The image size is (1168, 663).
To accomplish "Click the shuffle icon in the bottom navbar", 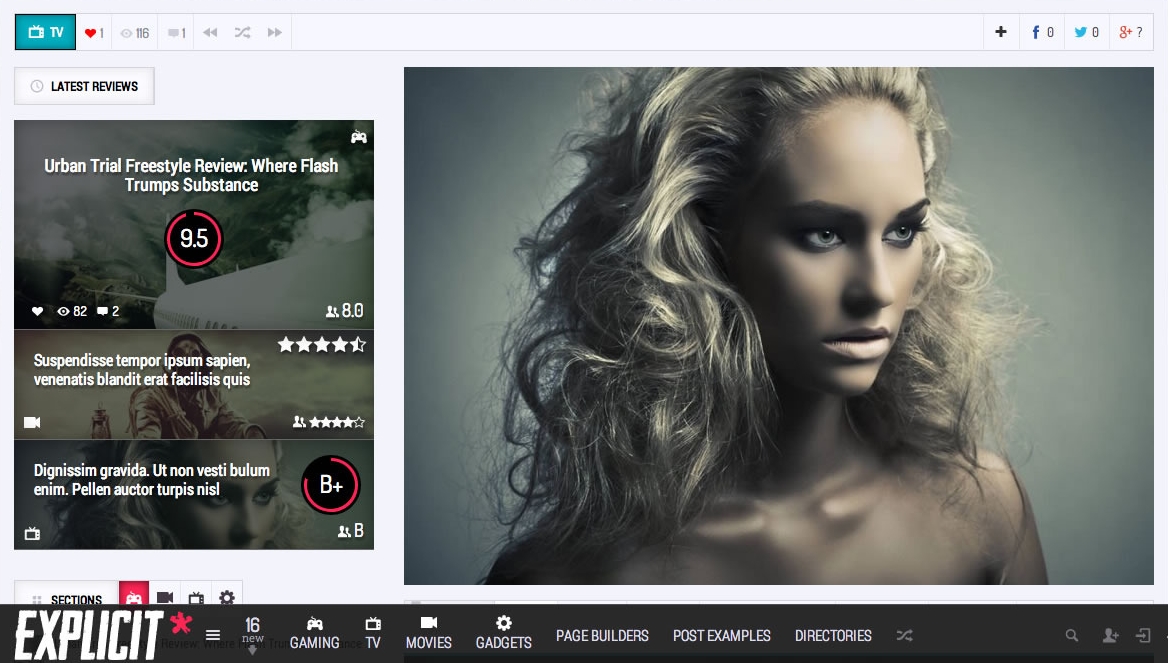I will 904,635.
